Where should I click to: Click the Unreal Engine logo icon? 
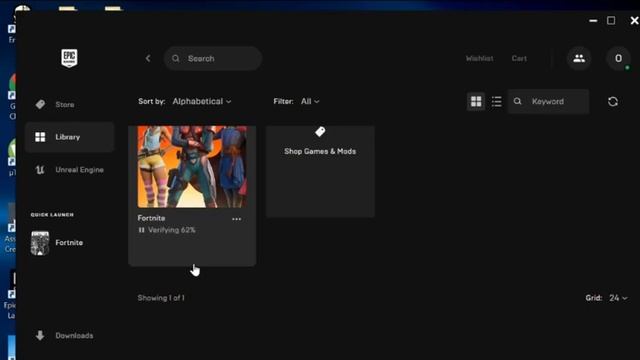tap(40, 170)
